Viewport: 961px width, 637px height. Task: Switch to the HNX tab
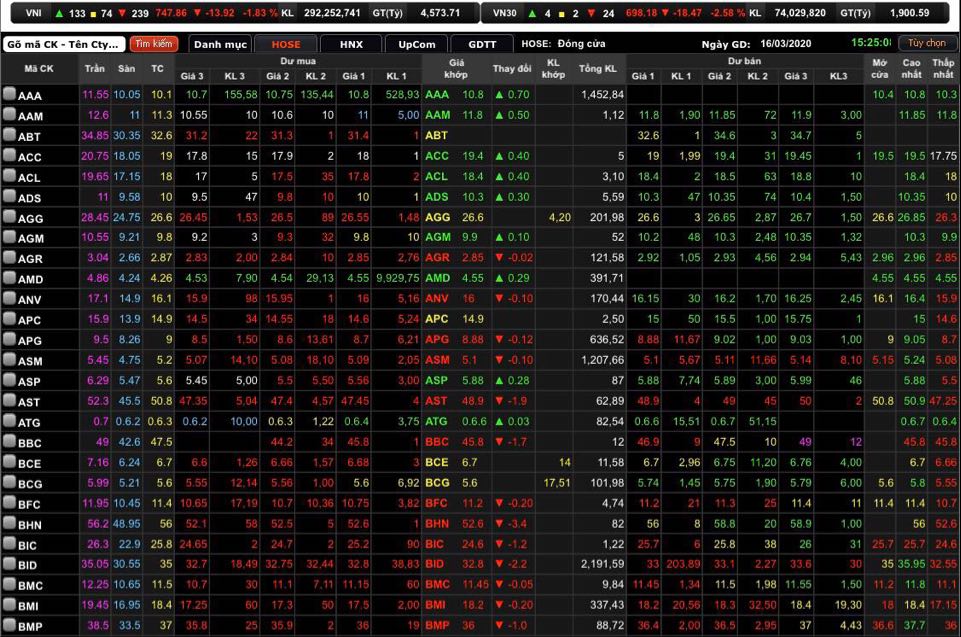tap(351, 44)
